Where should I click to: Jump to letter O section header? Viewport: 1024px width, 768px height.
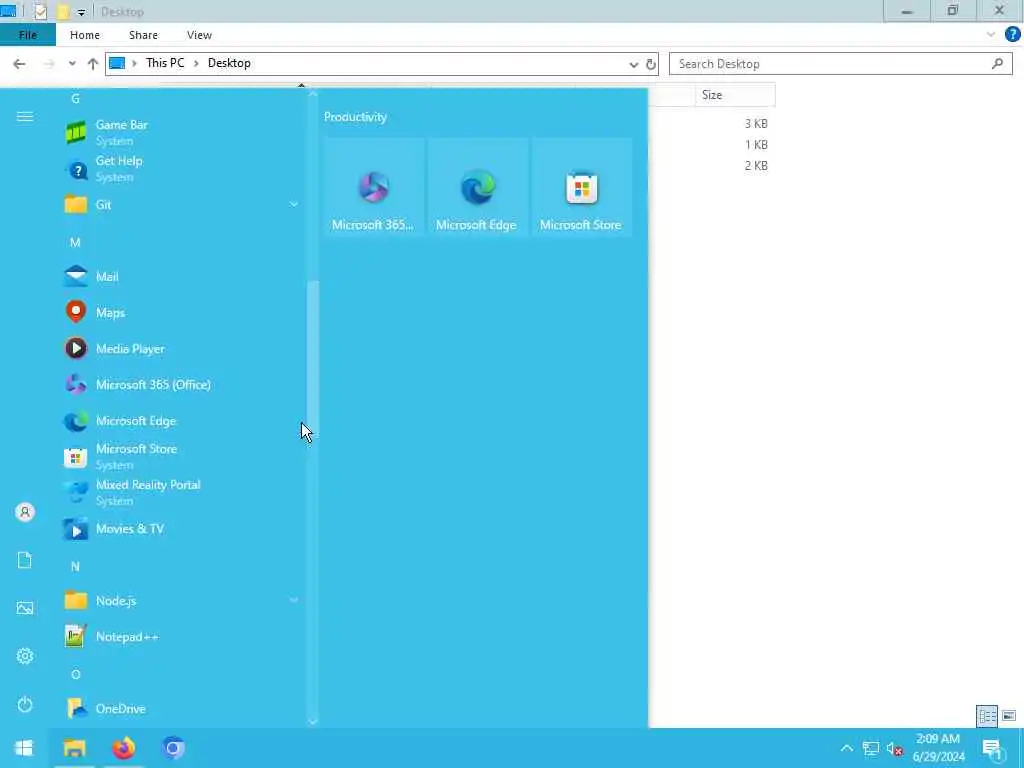click(x=75, y=675)
